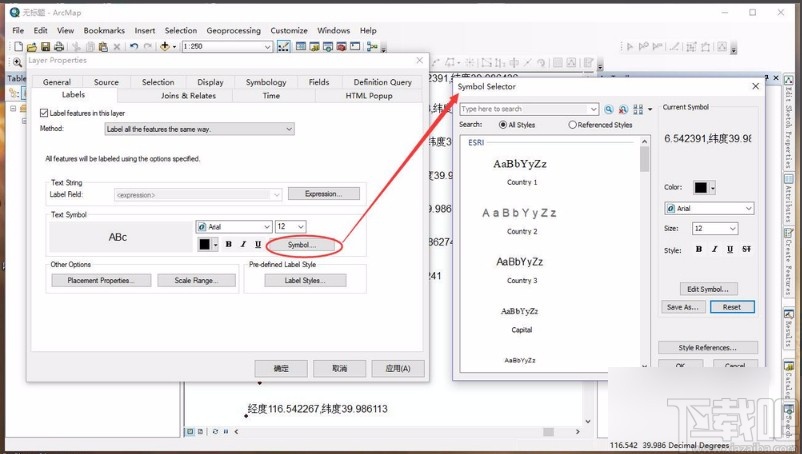Toggle Italic style in Symbol Selector
The height and width of the screenshot is (454, 802).
715,249
